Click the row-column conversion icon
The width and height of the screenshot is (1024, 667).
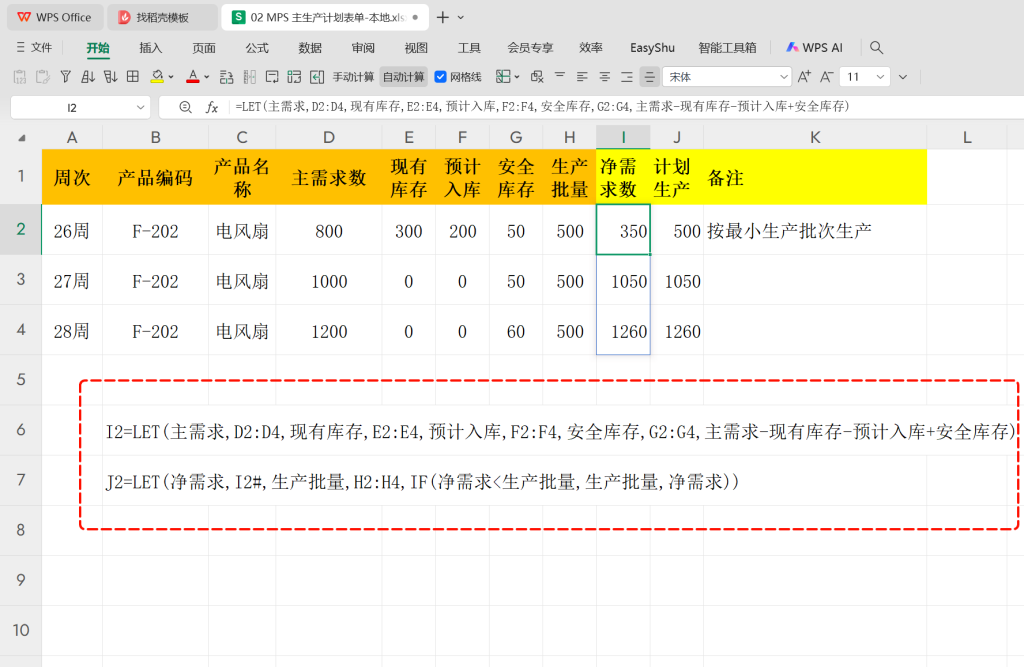pos(295,77)
